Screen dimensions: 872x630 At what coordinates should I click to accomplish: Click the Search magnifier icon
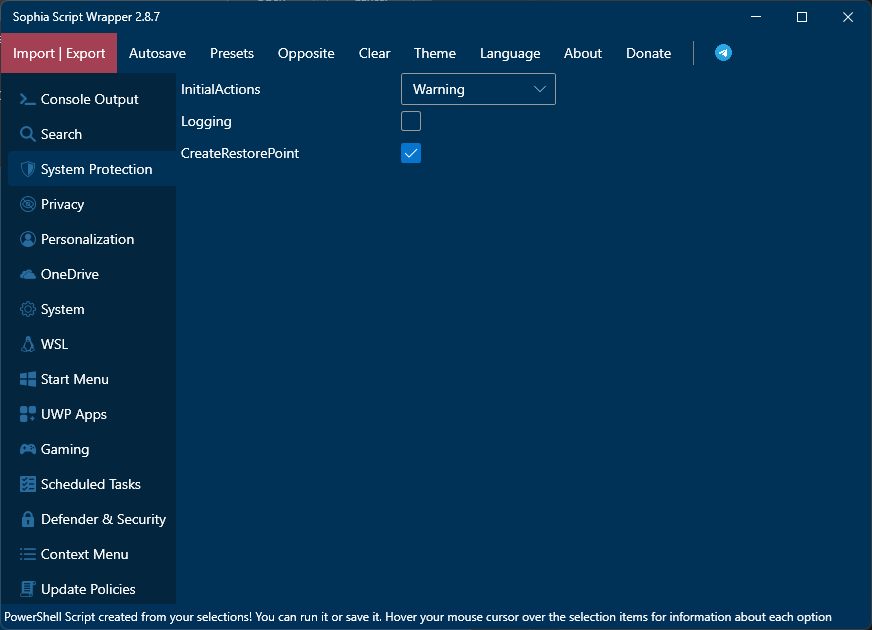click(28, 134)
